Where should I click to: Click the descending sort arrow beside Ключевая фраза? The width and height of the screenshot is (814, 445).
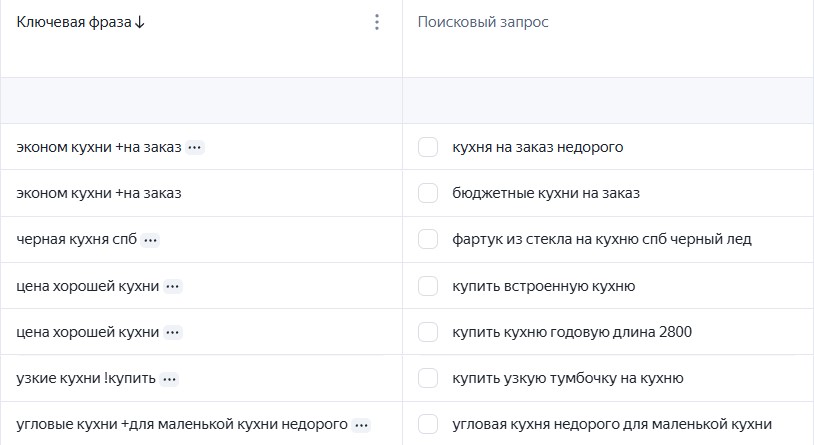pos(139,22)
